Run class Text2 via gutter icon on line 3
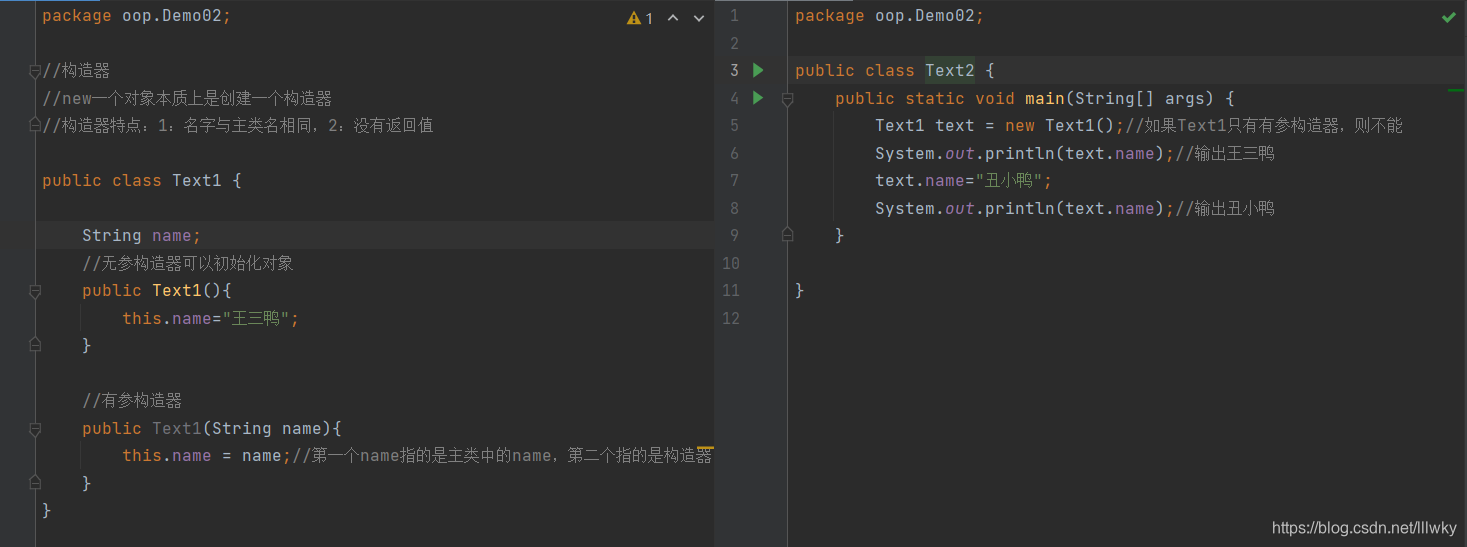The width and height of the screenshot is (1467, 547). click(x=758, y=70)
